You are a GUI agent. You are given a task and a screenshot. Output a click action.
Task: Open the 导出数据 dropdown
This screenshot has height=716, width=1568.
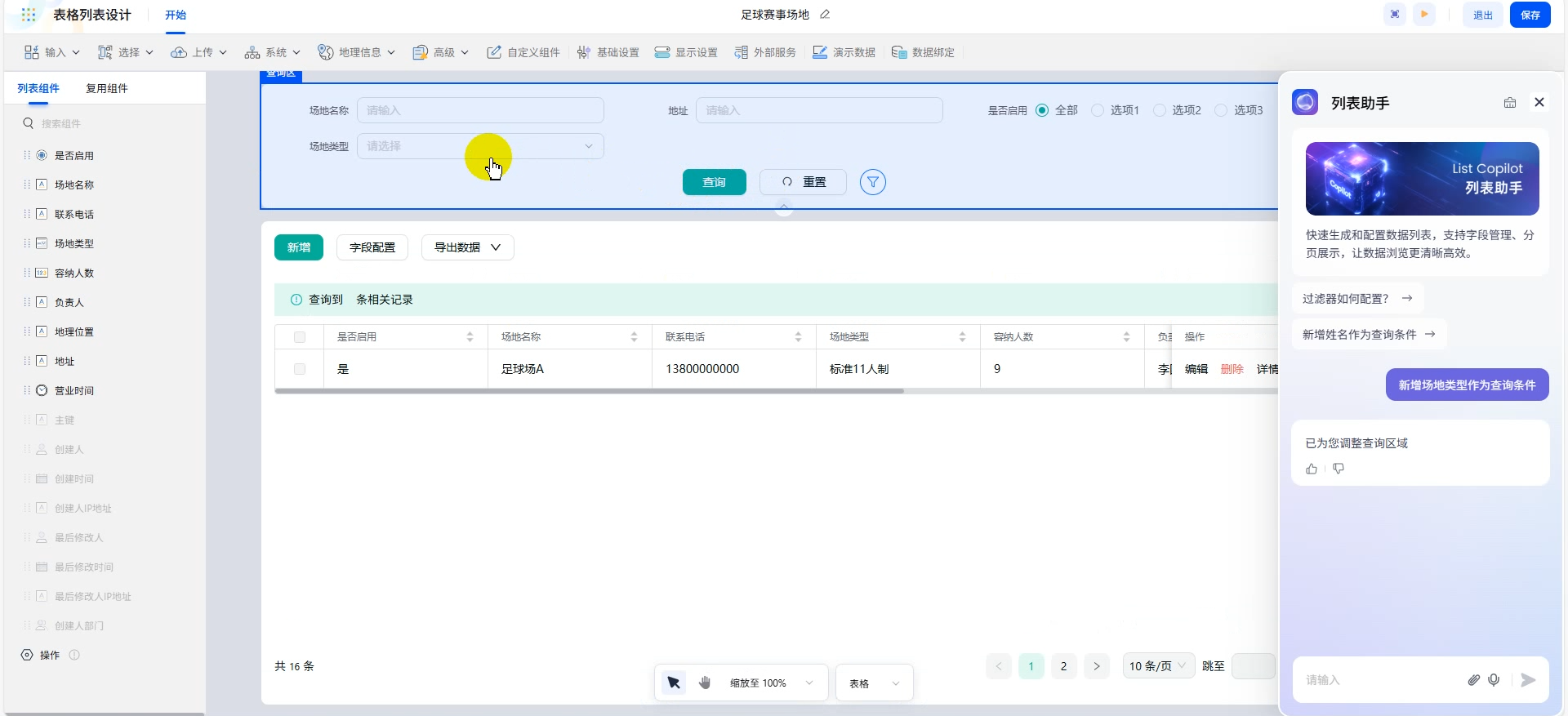click(x=467, y=247)
